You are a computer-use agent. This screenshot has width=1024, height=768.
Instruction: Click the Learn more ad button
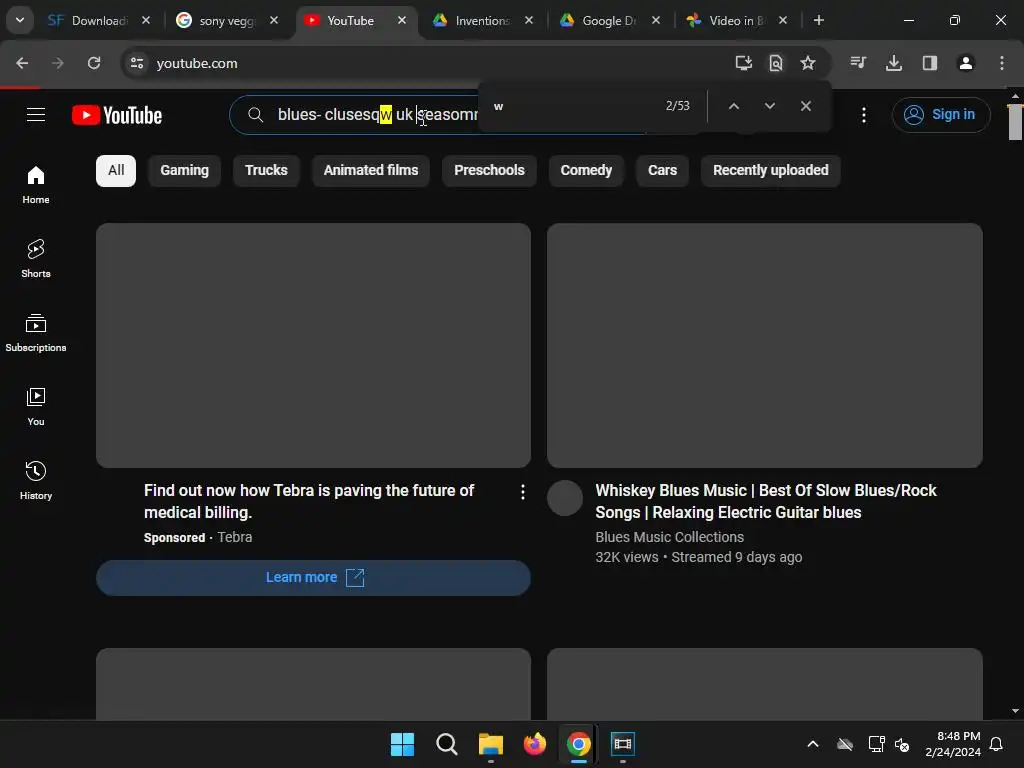(313, 578)
